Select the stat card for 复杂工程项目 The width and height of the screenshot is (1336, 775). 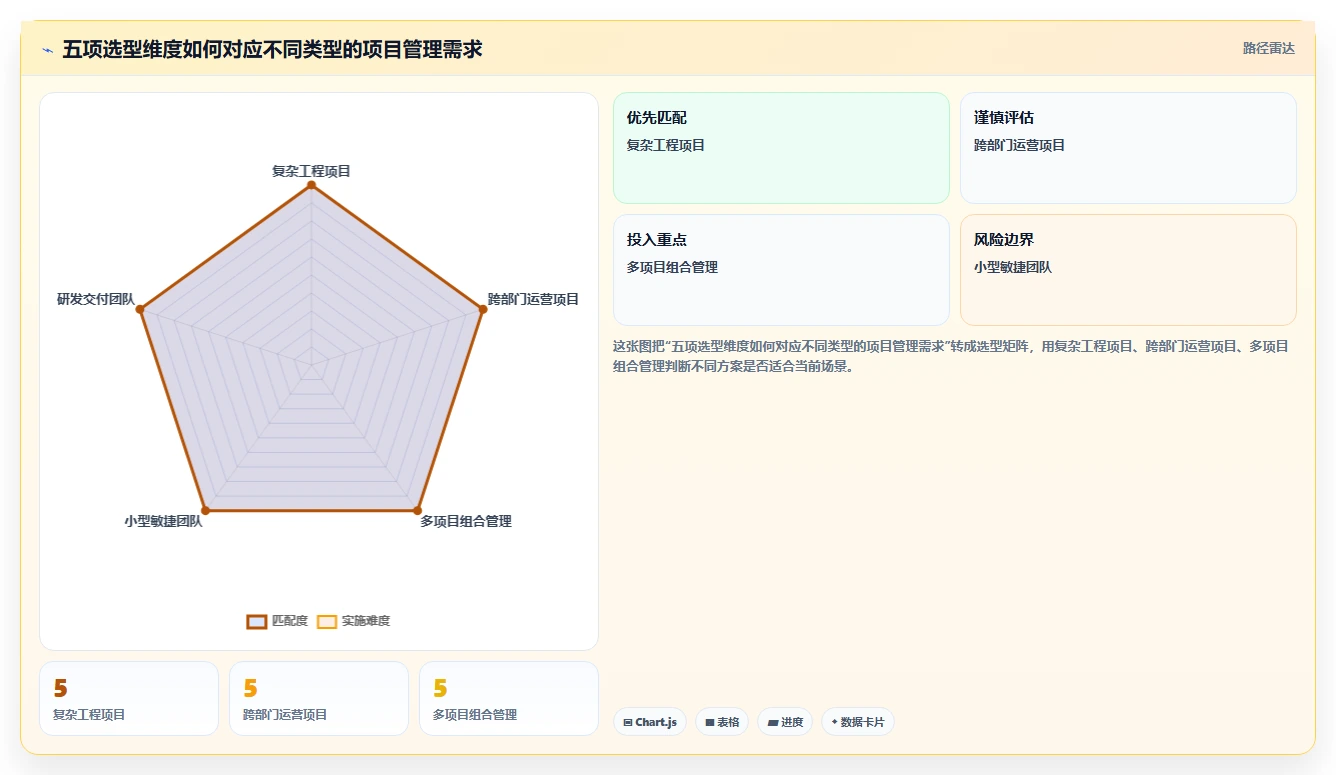(129, 698)
